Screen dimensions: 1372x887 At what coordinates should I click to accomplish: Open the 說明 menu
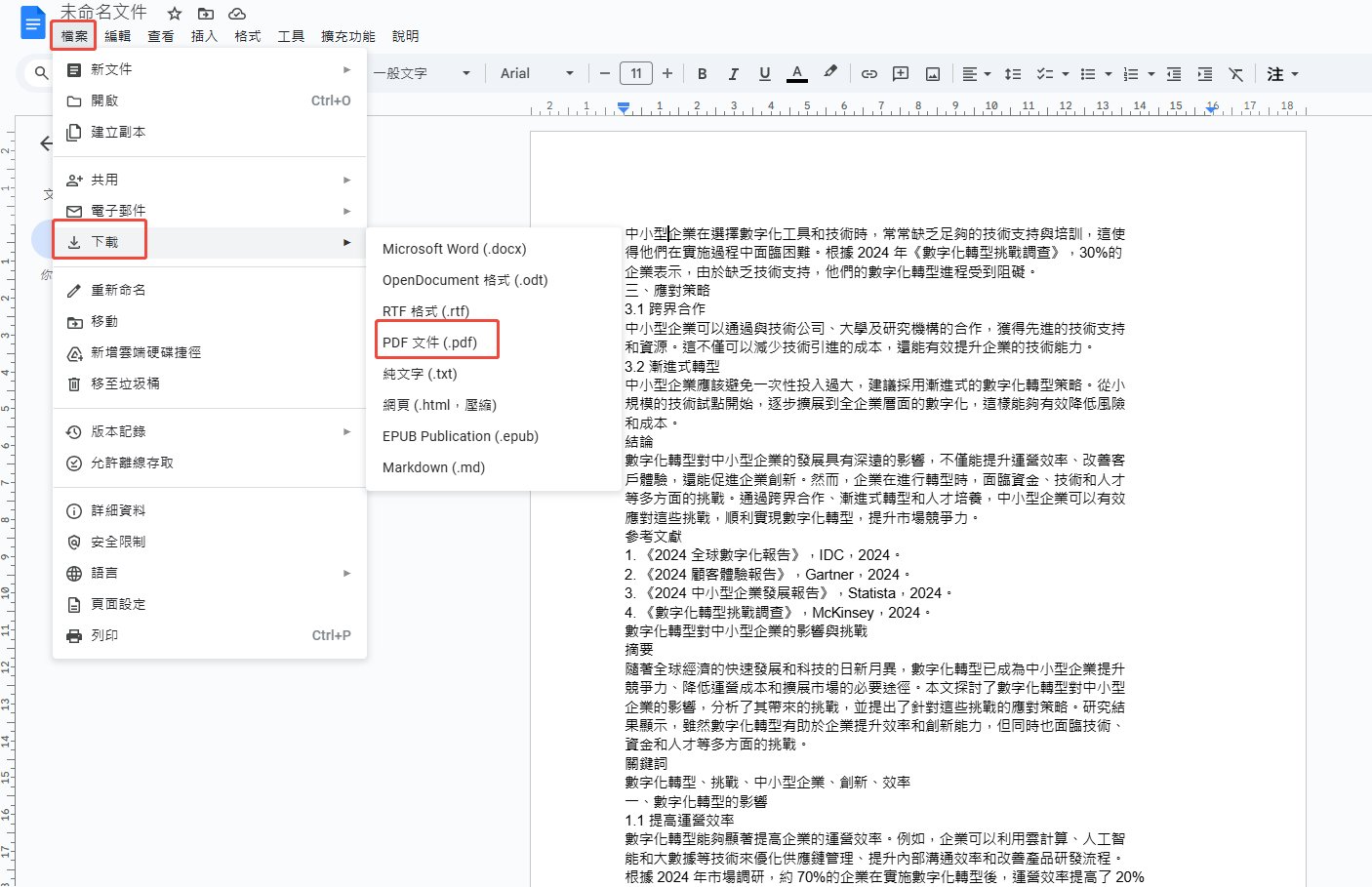[405, 36]
